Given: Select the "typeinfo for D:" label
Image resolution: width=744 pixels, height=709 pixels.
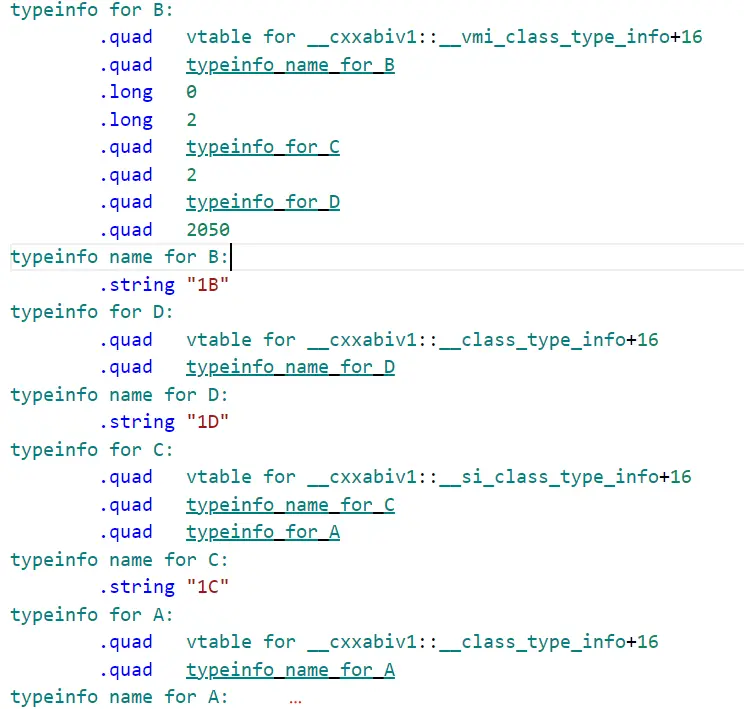Looking at the screenshot, I should tap(92, 312).
